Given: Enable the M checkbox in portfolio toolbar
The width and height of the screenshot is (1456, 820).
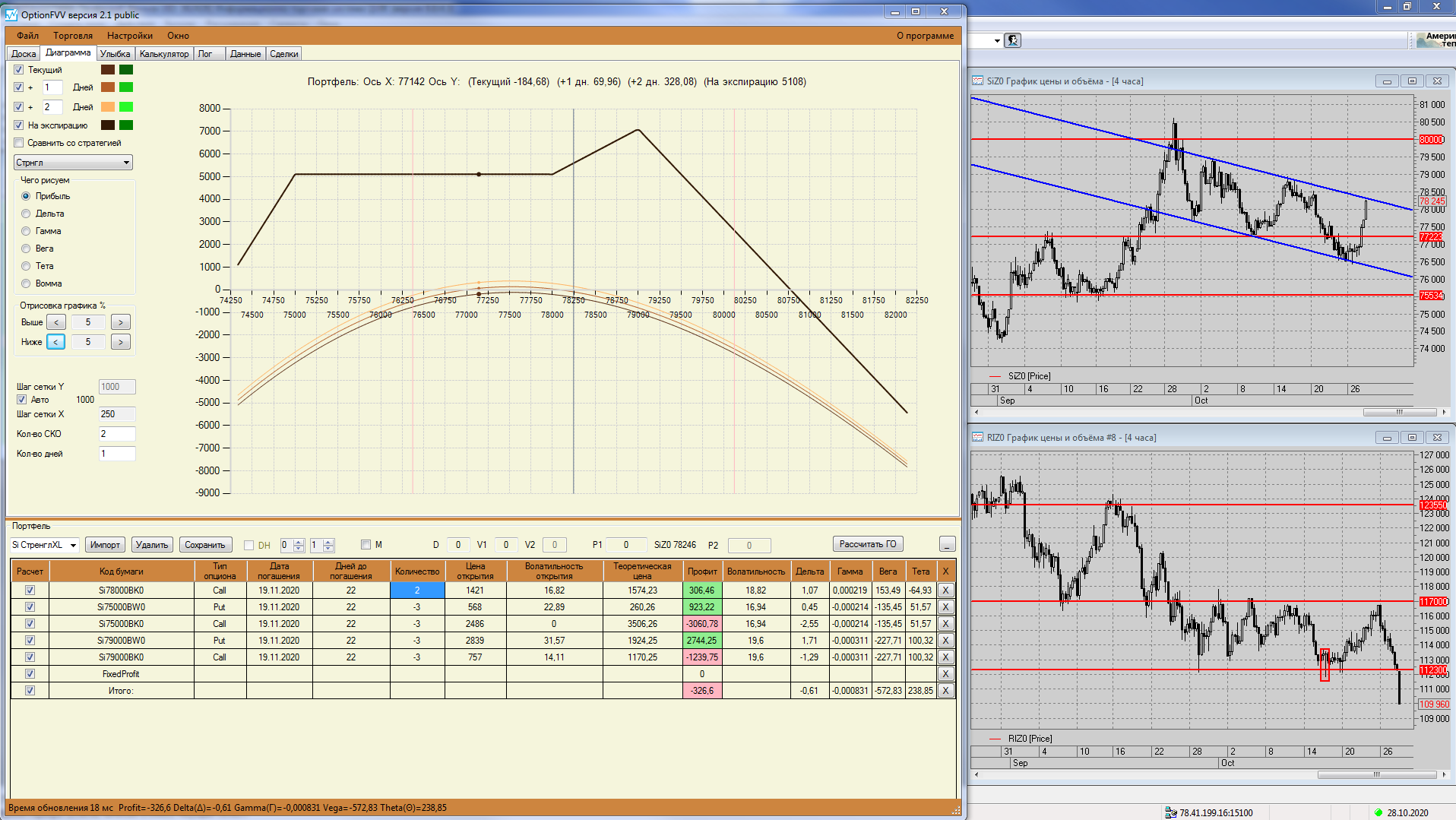Looking at the screenshot, I should (x=366, y=544).
